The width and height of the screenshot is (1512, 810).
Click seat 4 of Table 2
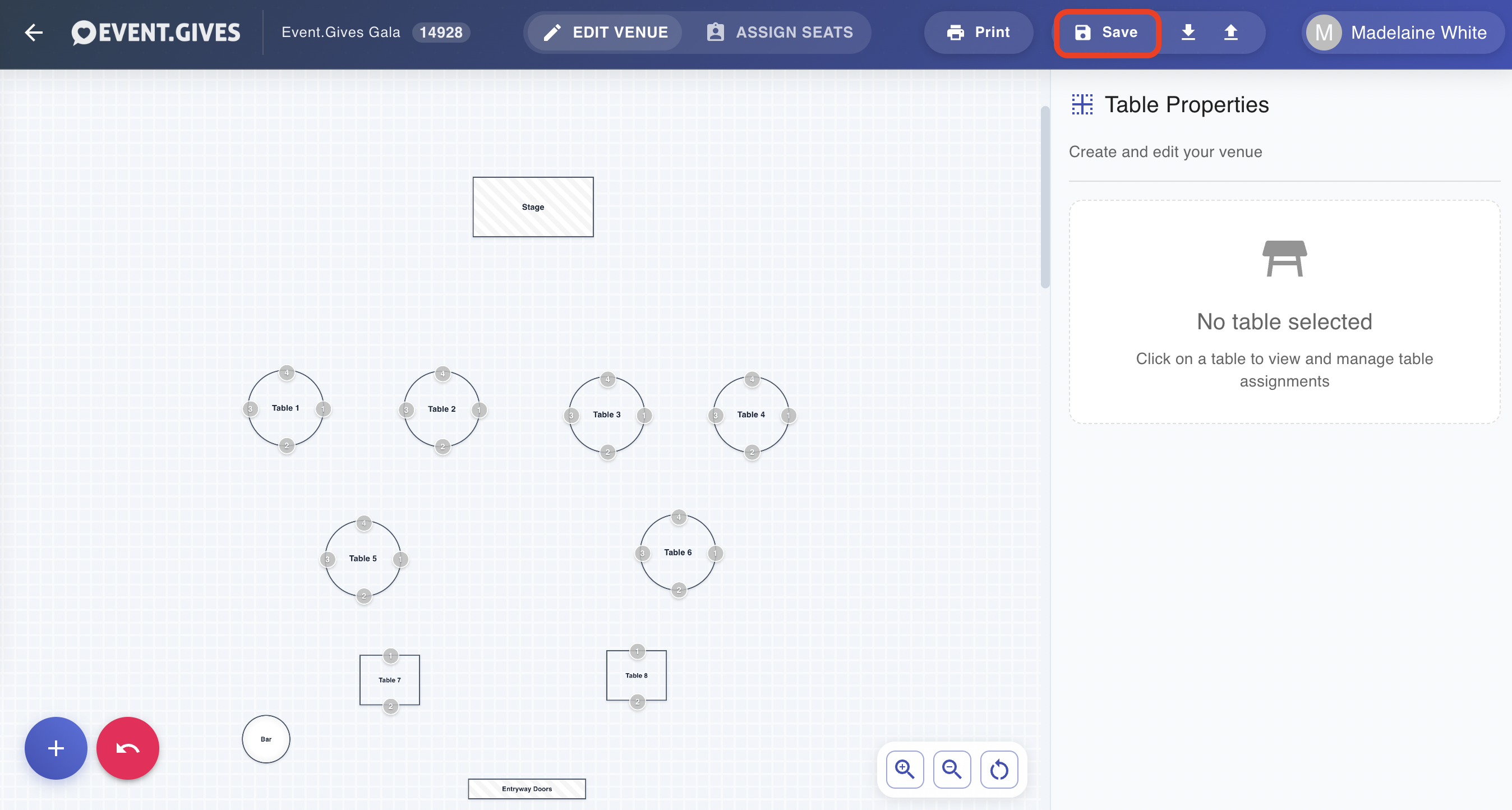[442, 374]
